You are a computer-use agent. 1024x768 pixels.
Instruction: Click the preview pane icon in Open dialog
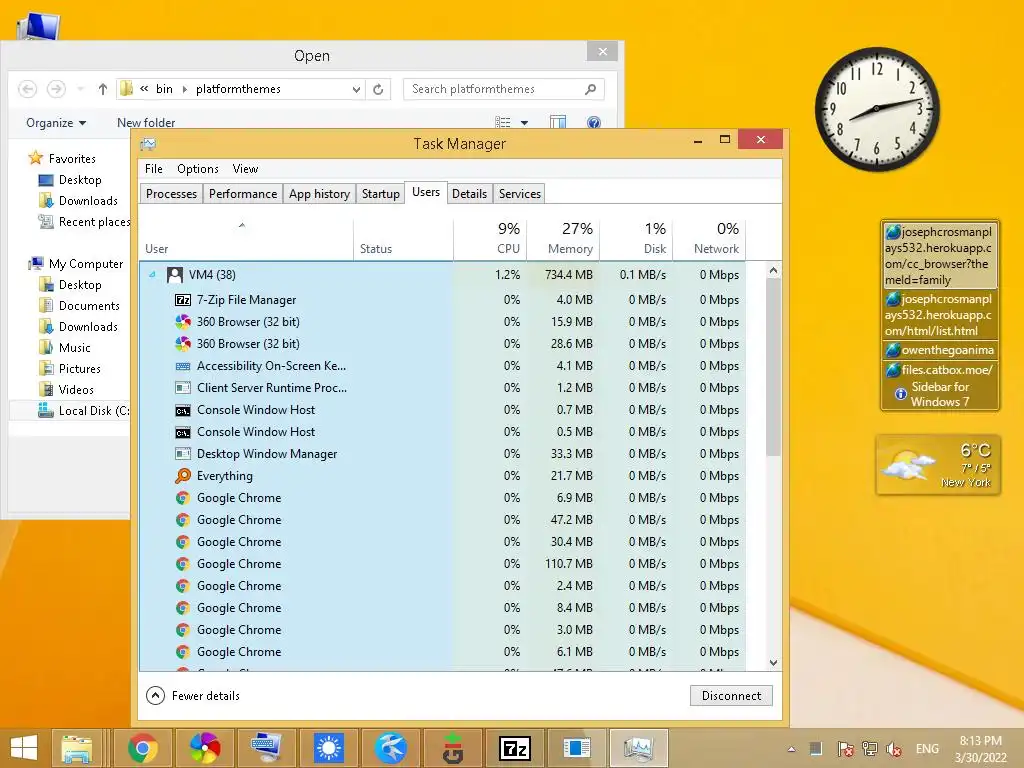tap(558, 122)
